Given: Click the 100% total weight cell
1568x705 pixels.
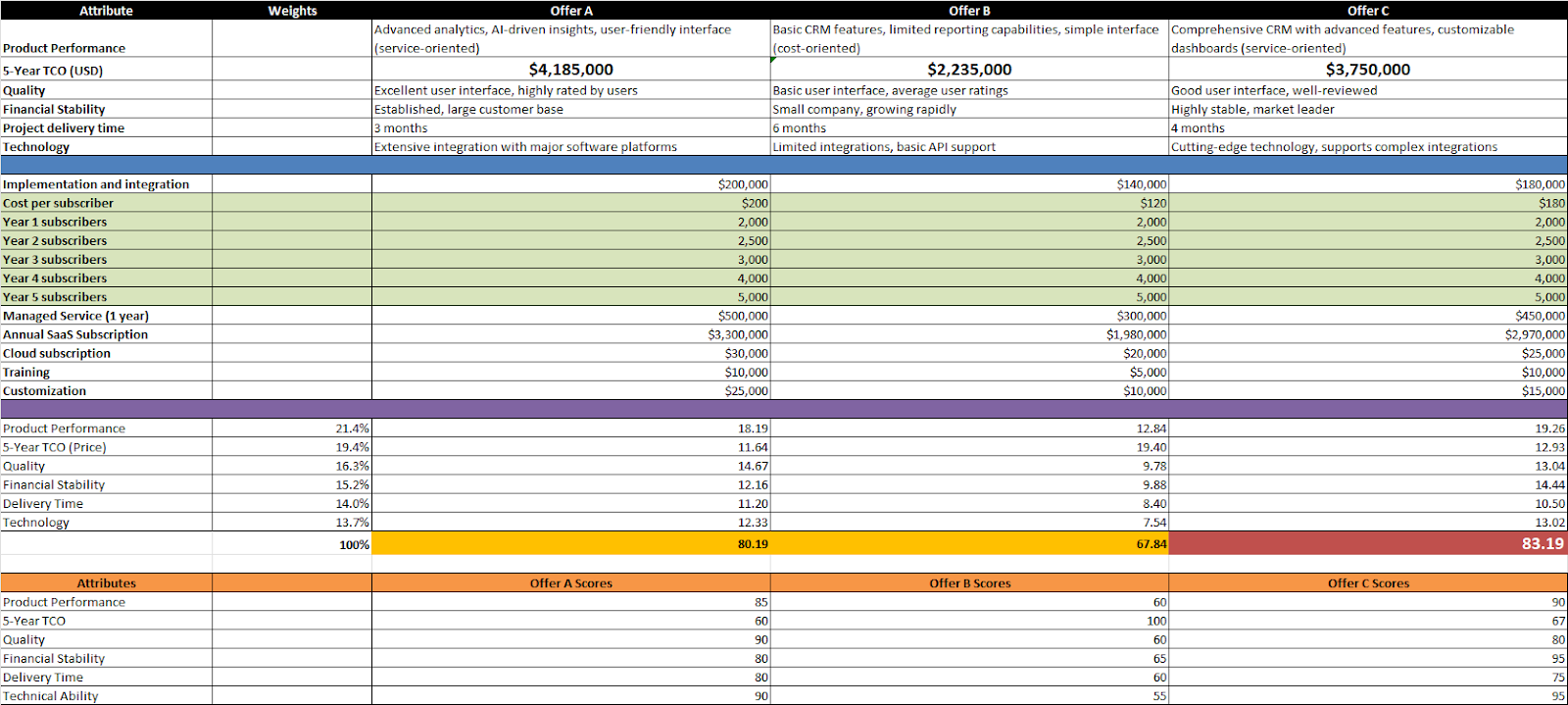Looking at the screenshot, I should (292, 544).
